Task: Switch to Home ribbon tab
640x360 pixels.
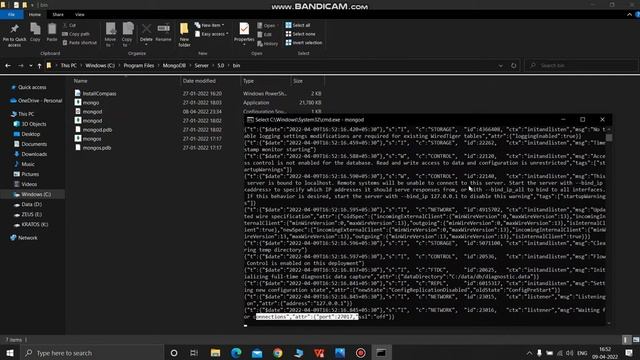Action: coord(35,14)
